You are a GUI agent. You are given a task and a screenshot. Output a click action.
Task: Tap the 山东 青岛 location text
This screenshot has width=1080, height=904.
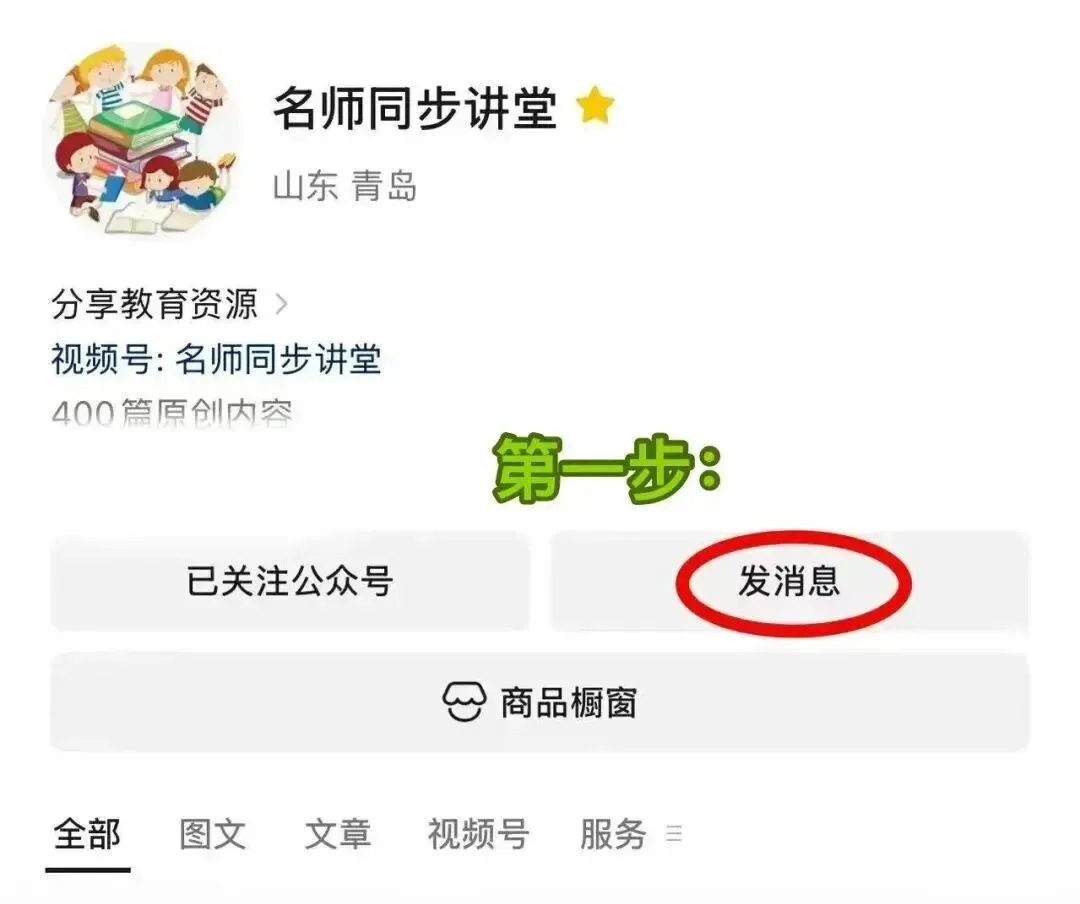(x=345, y=185)
